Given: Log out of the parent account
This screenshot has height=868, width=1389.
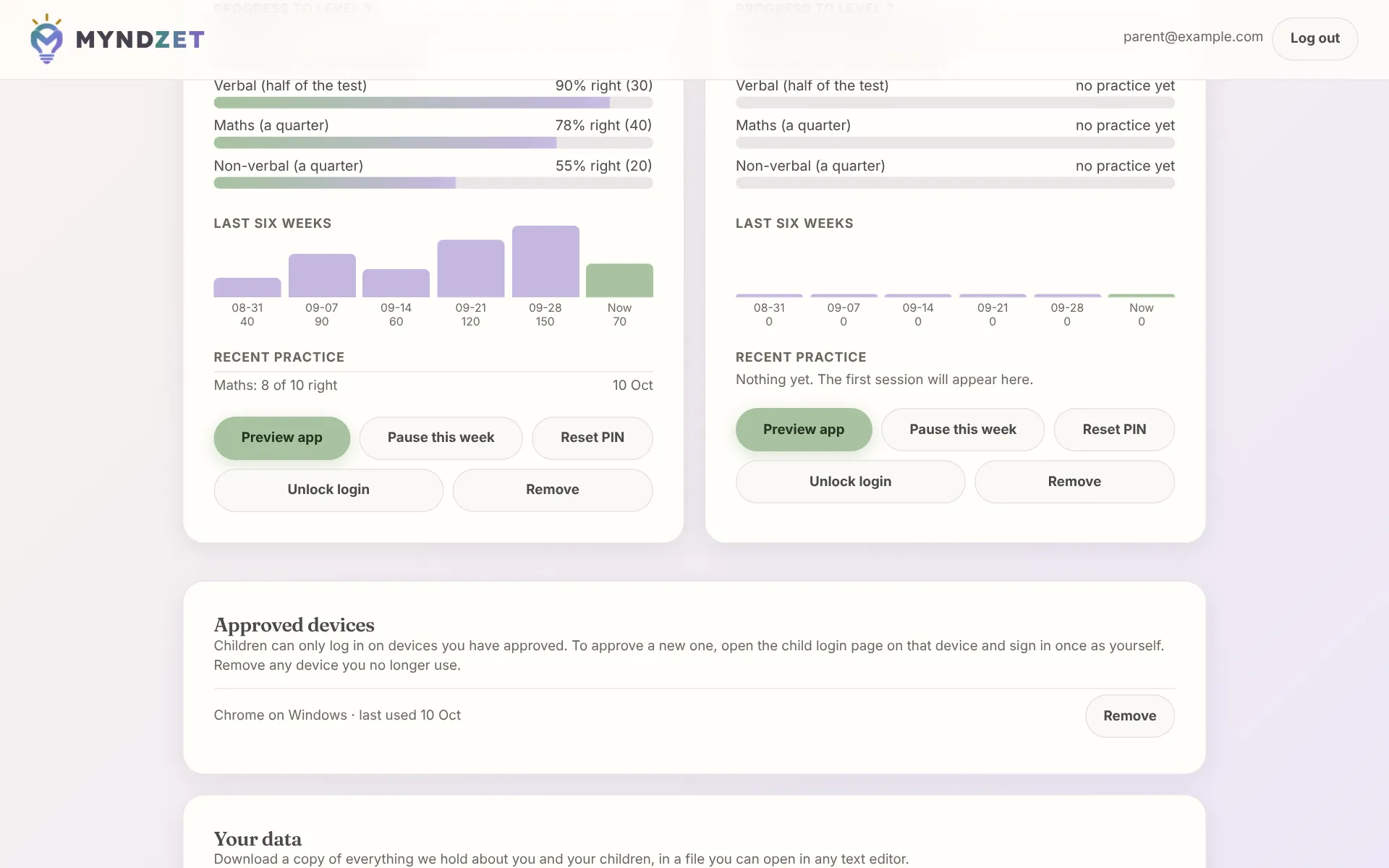Looking at the screenshot, I should [x=1314, y=38].
